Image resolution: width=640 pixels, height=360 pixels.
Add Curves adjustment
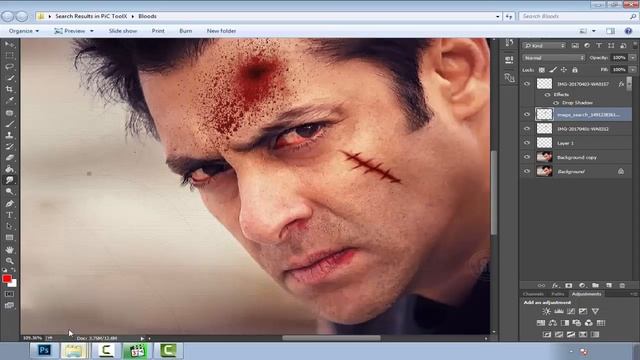(571, 311)
